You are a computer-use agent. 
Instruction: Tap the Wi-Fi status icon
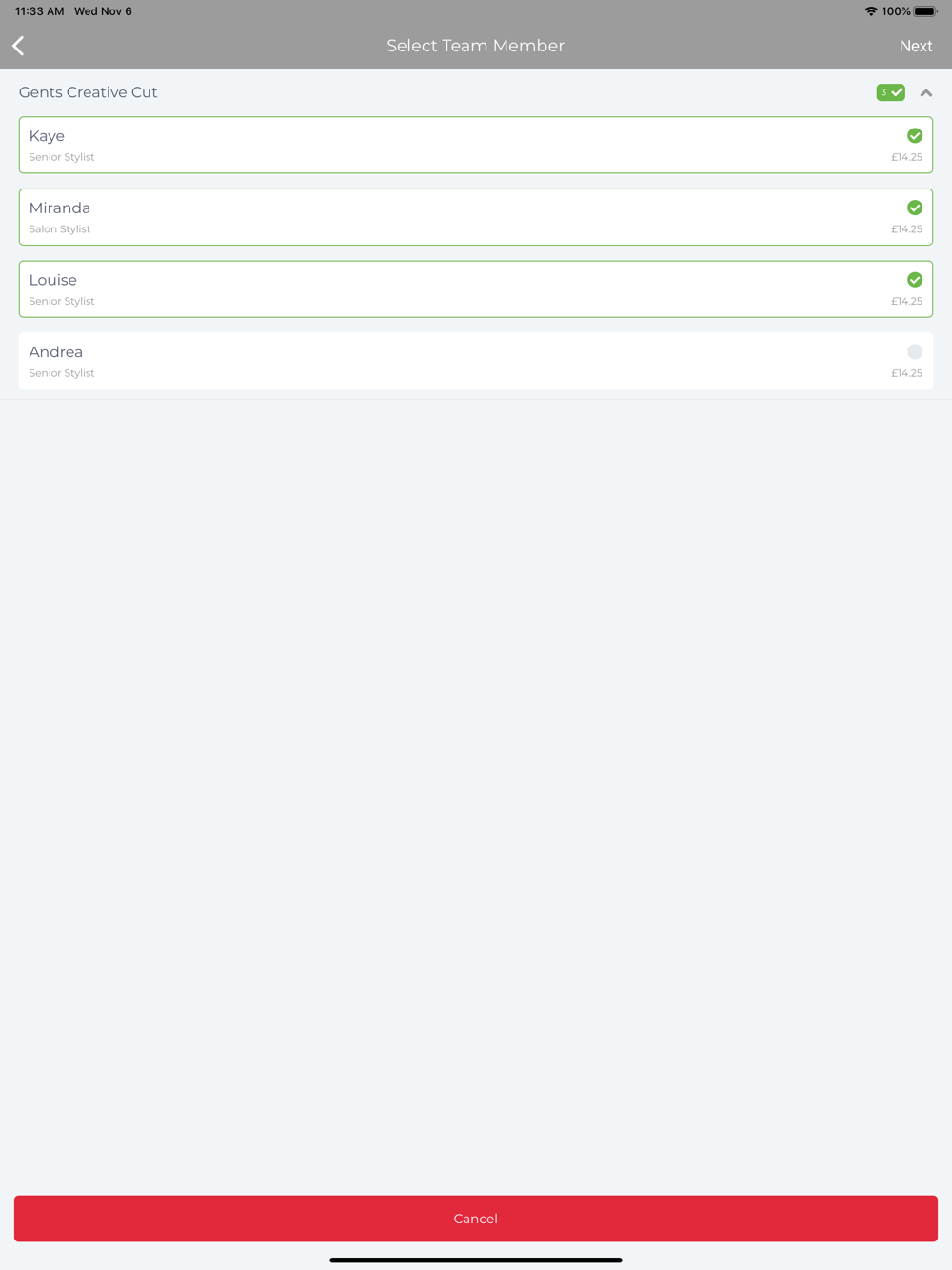point(870,11)
